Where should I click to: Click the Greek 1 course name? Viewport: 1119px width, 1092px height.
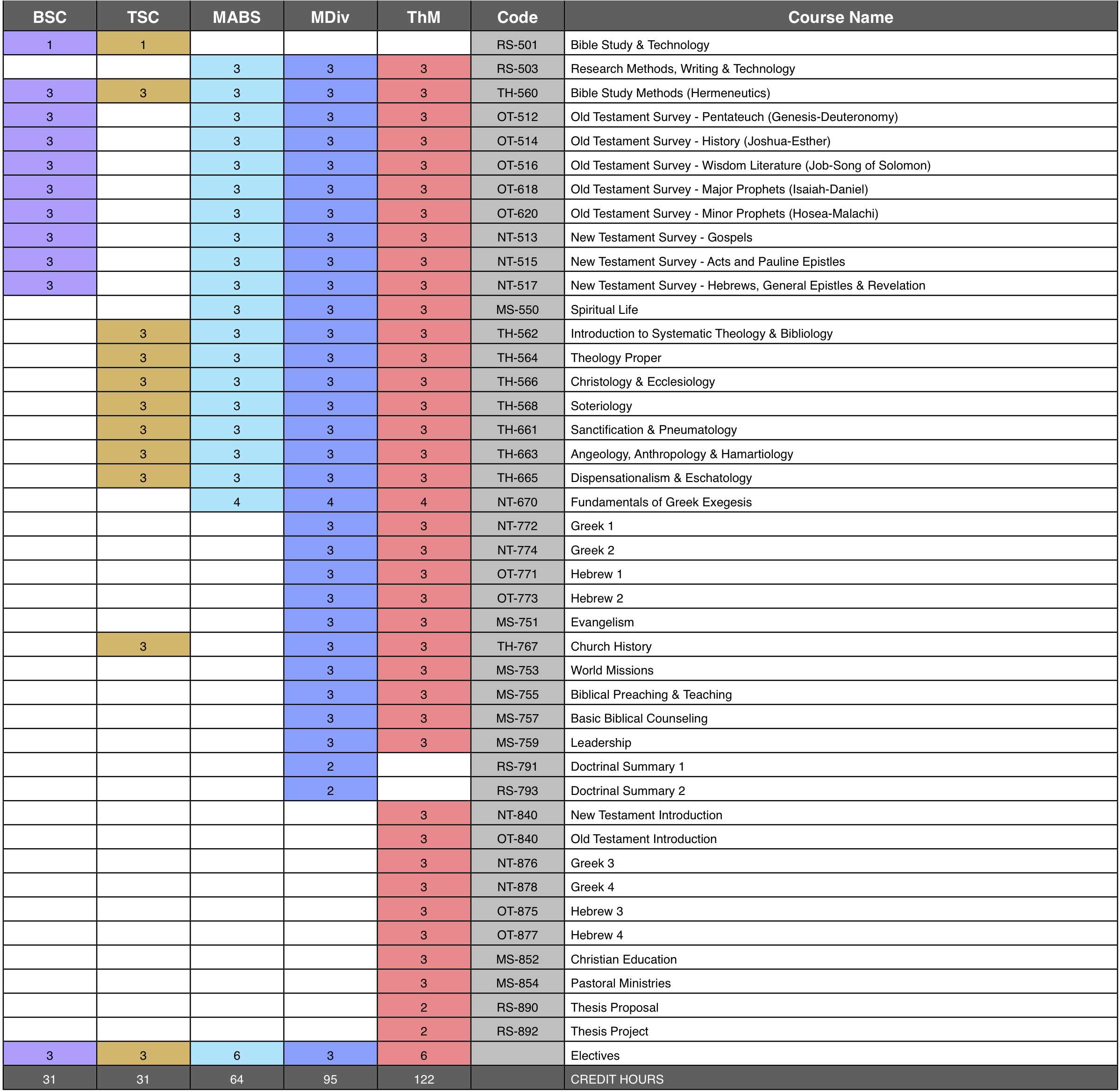coord(592,526)
